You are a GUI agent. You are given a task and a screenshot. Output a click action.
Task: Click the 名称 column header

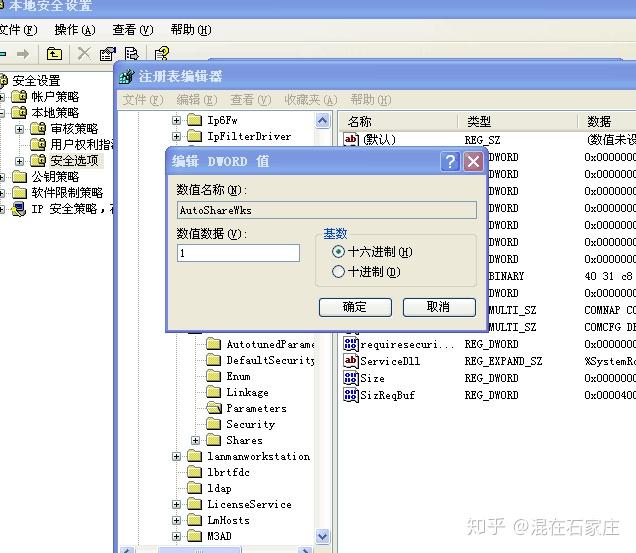click(399, 121)
